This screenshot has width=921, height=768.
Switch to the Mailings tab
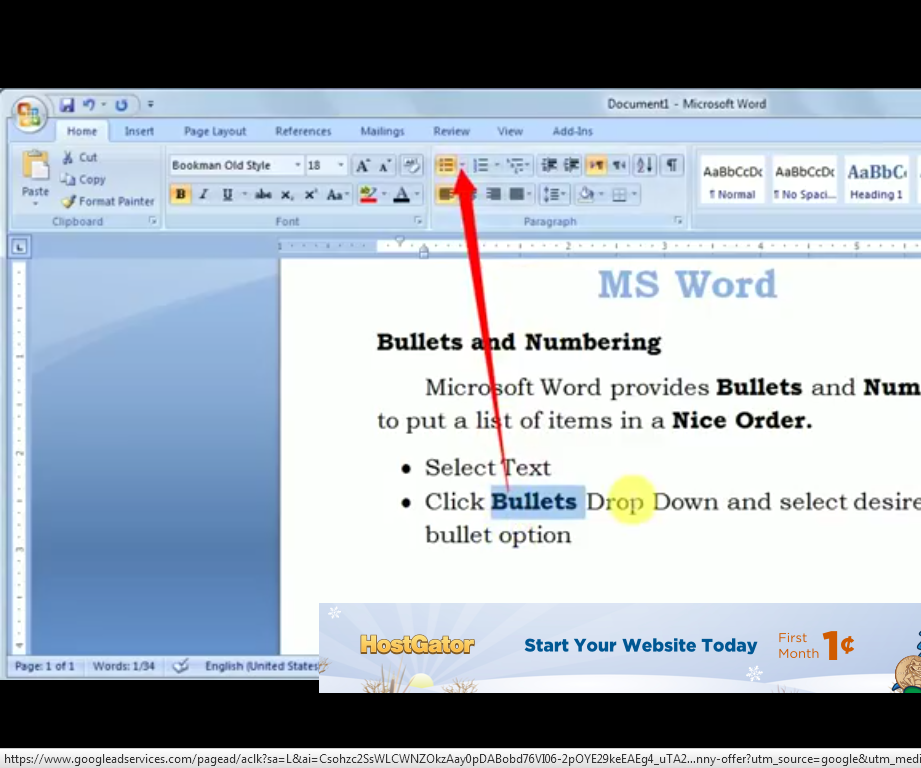click(x=382, y=132)
